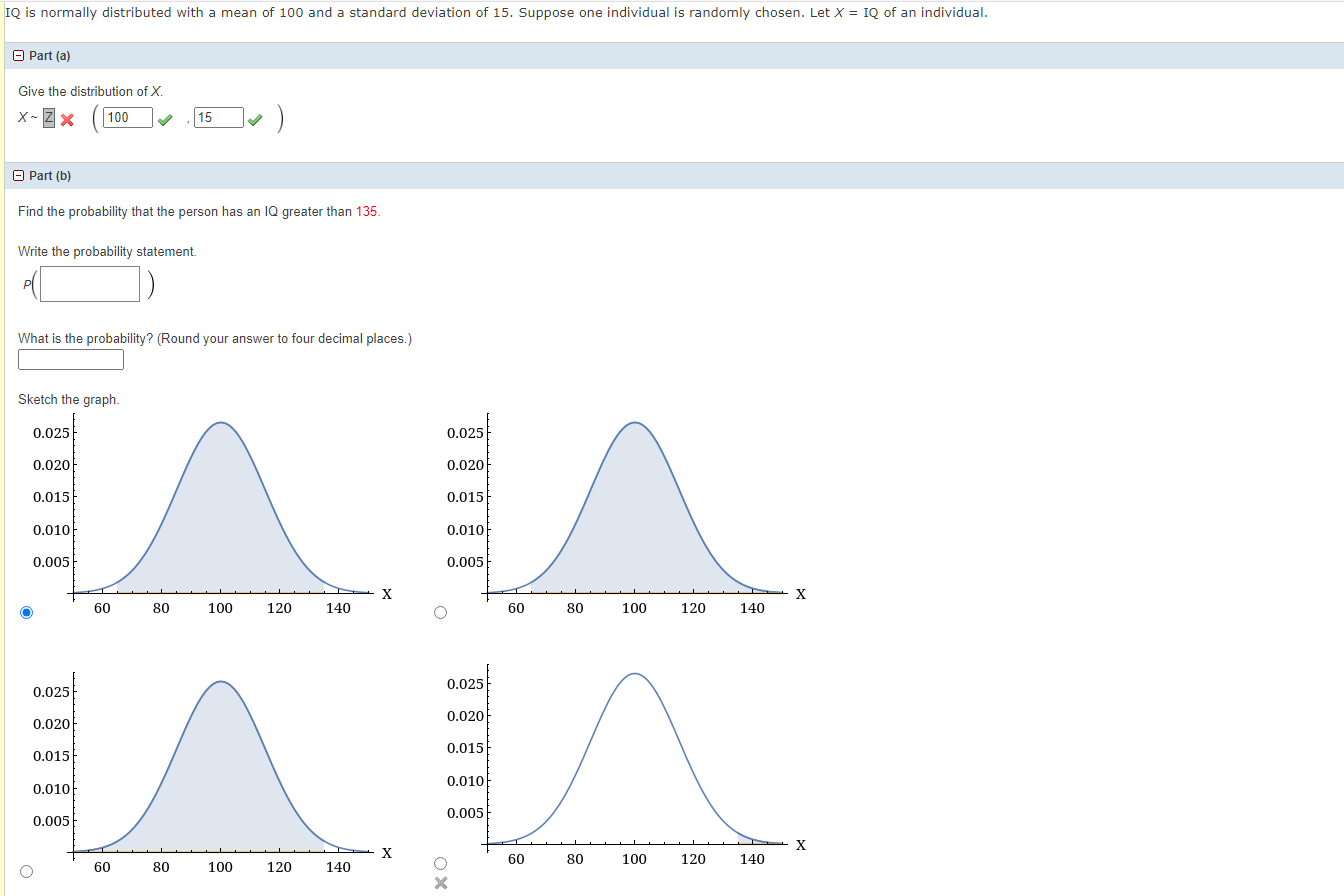Image resolution: width=1344 pixels, height=896 pixels.
Task: Click the tilde distribution expression after X
Action: coord(33,117)
